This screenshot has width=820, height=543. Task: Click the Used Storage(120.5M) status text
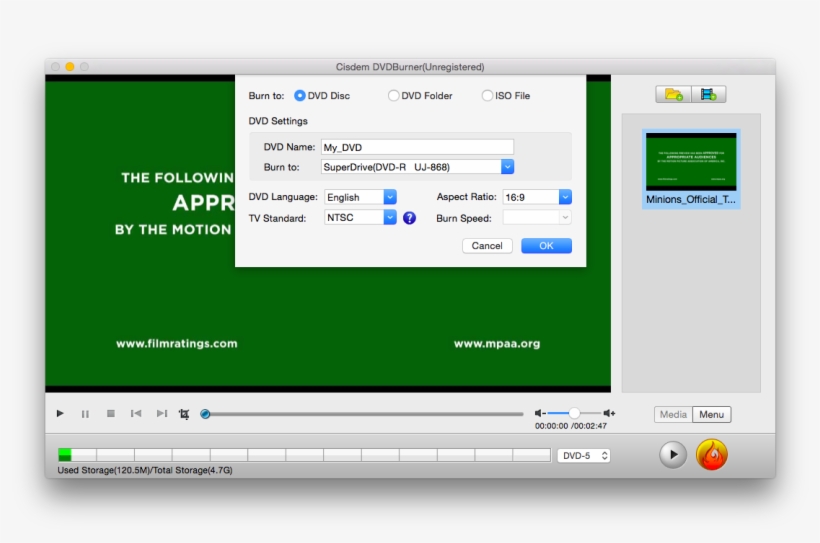pos(145,470)
